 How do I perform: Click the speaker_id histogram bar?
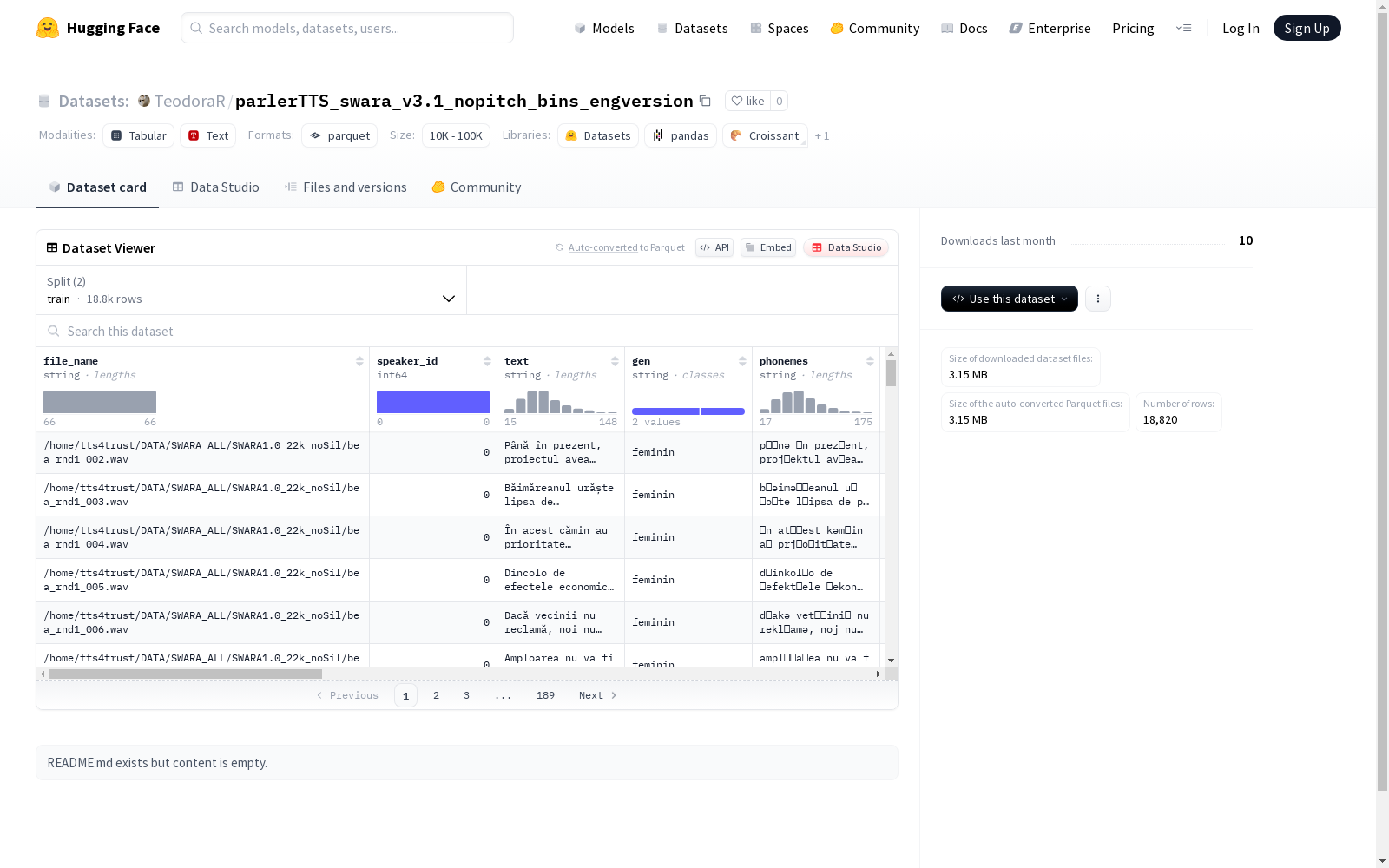pos(433,402)
